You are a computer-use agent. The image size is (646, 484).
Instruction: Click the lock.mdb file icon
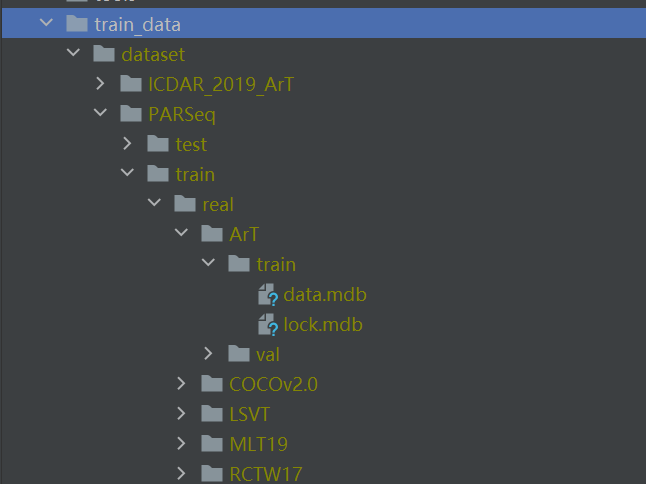pos(267,325)
